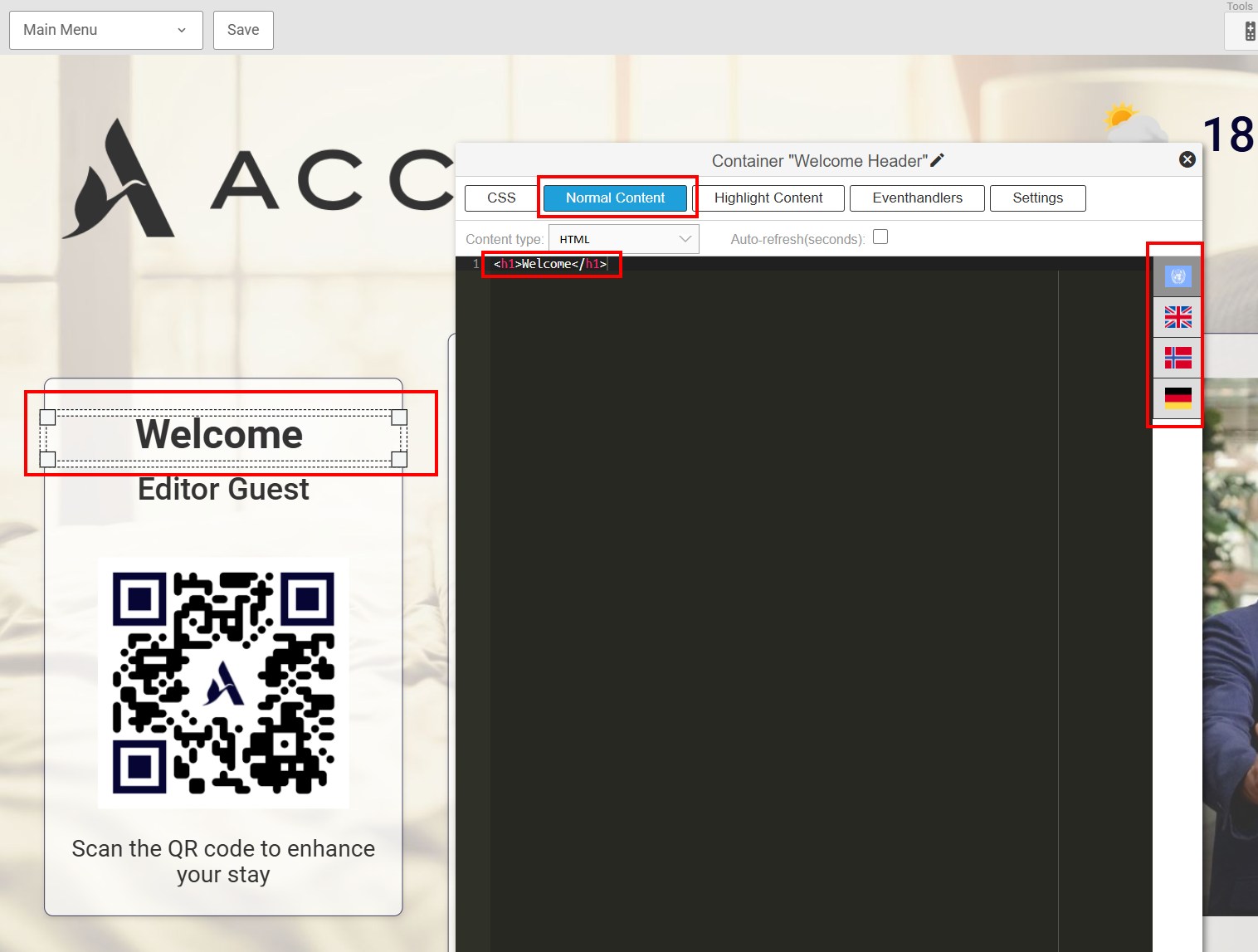Switch to the CSS tab
The height and width of the screenshot is (952, 1258).
pos(501,198)
